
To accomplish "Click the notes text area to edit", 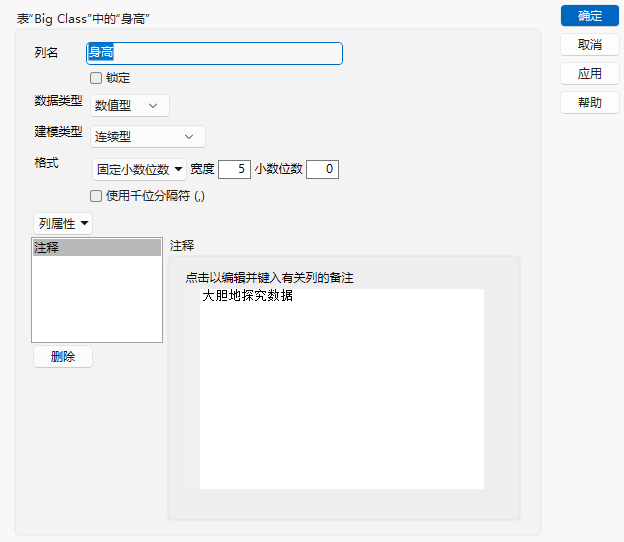I will [342, 389].
